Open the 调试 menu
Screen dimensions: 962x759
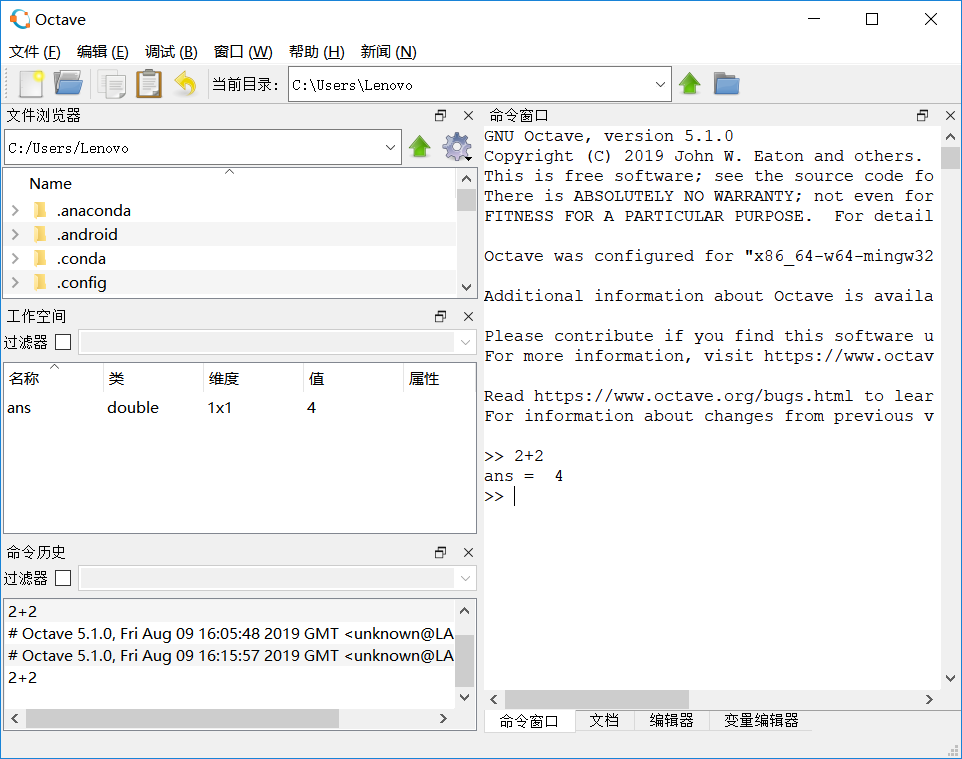[169, 51]
